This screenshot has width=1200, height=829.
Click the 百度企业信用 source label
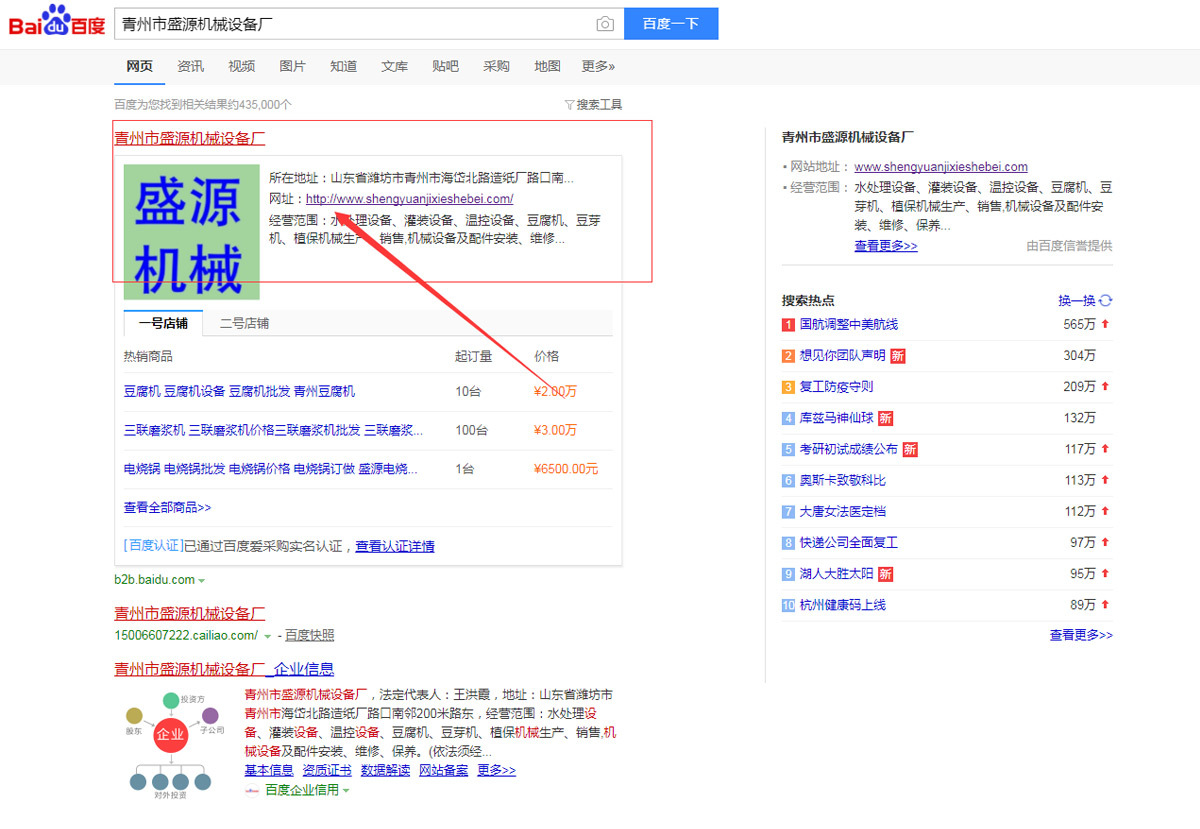(302, 790)
